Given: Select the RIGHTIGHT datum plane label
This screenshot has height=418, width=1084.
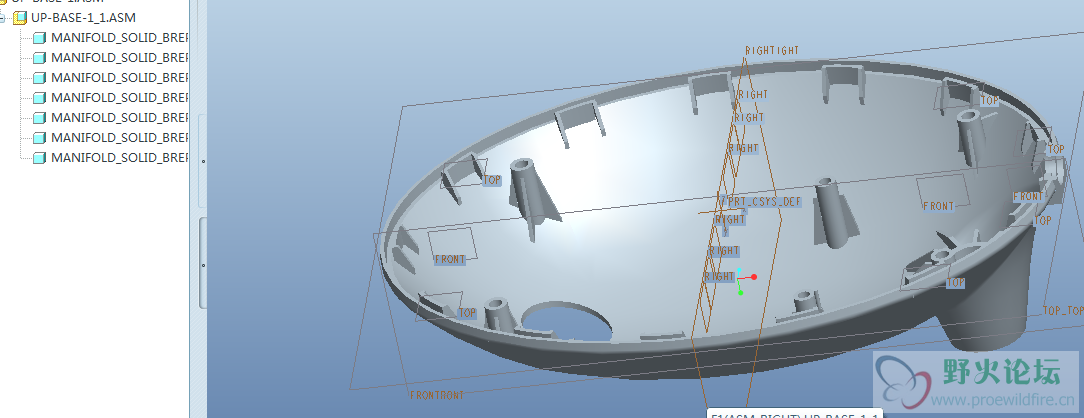Looking at the screenshot, I should (x=772, y=50).
